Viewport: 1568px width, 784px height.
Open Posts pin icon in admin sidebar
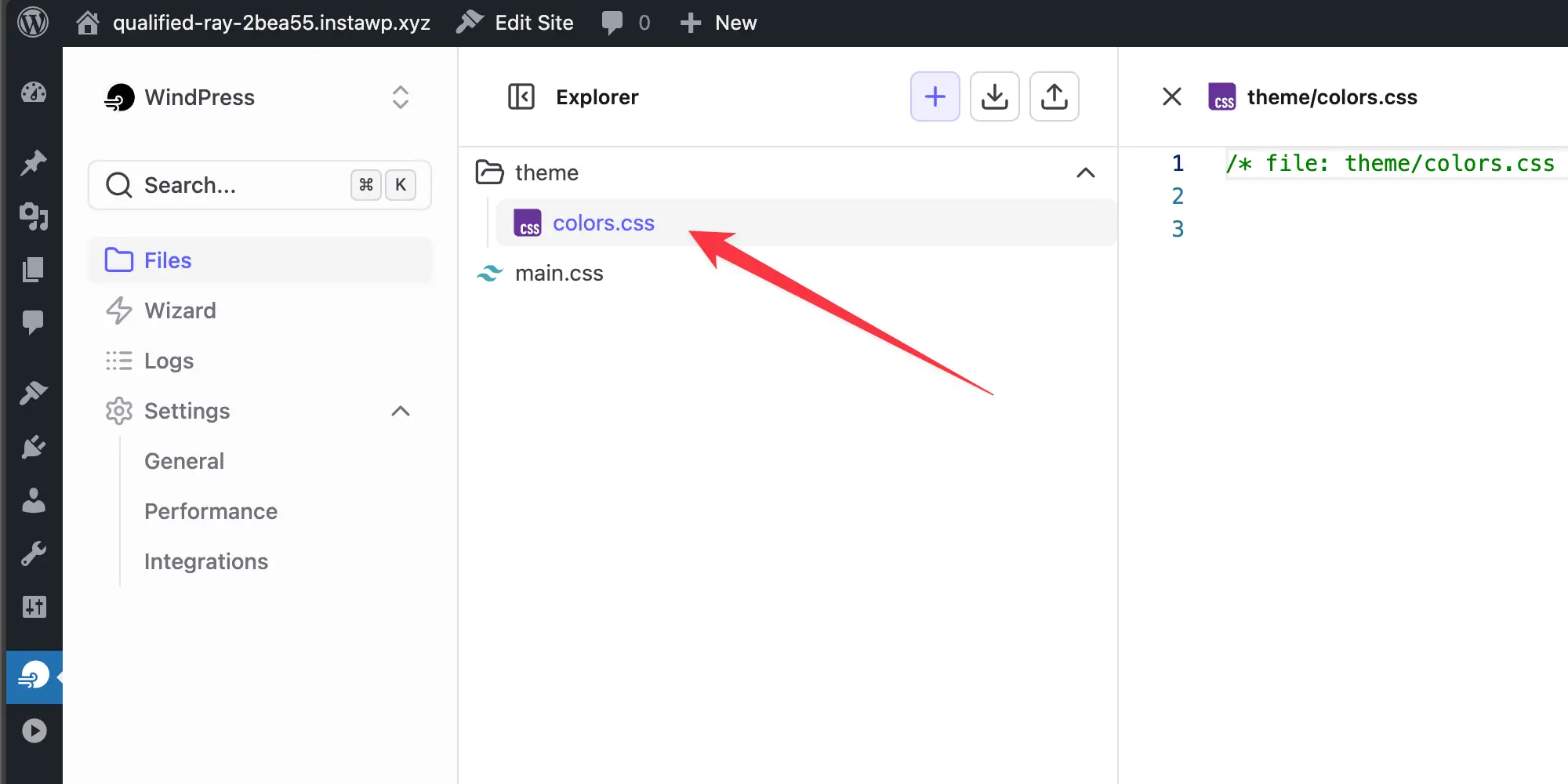point(34,162)
